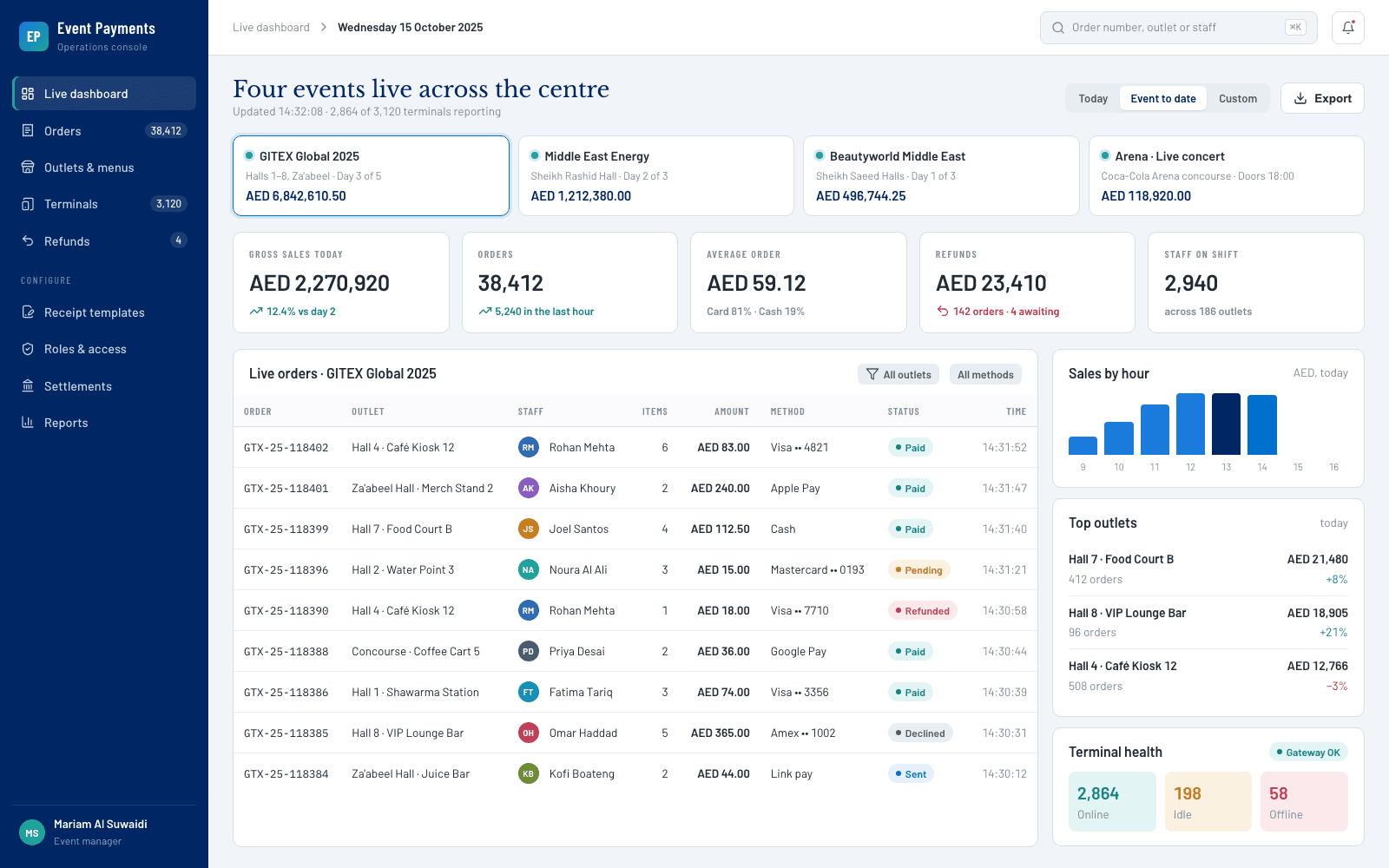Image resolution: width=1389 pixels, height=868 pixels.
Task: Click the Reports chart icon
Action: point(28,423)
